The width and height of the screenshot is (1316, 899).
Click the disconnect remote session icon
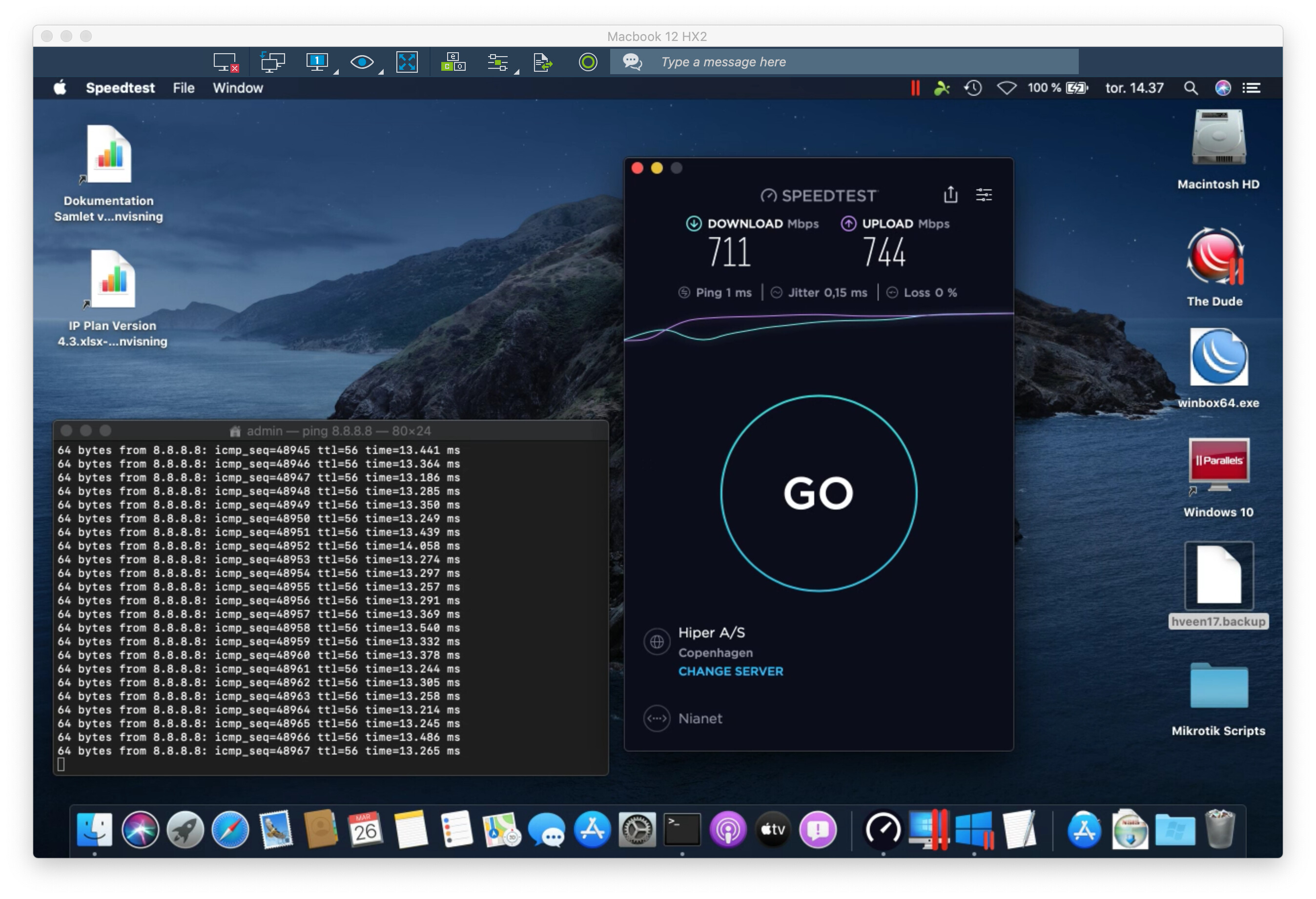226,62
